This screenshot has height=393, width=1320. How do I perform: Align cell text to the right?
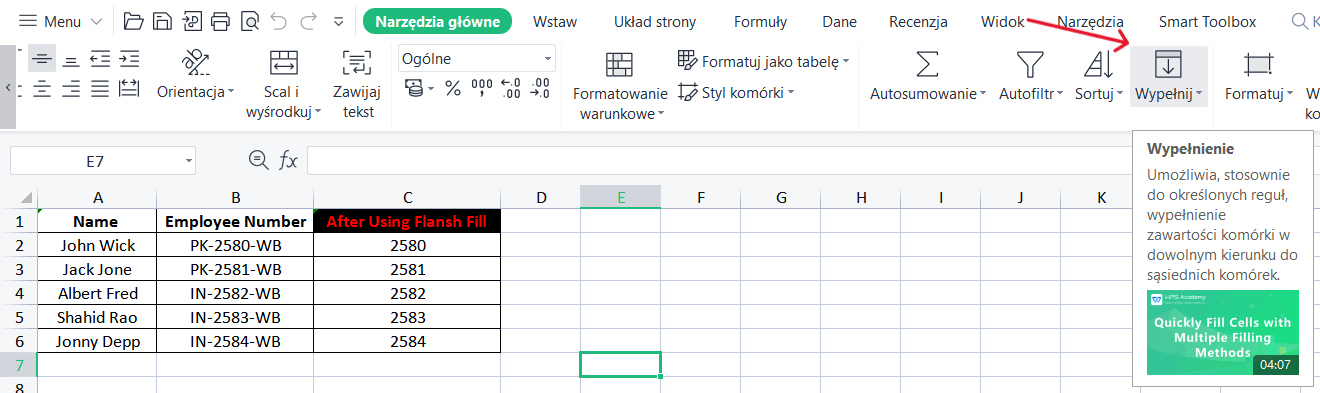70,89
